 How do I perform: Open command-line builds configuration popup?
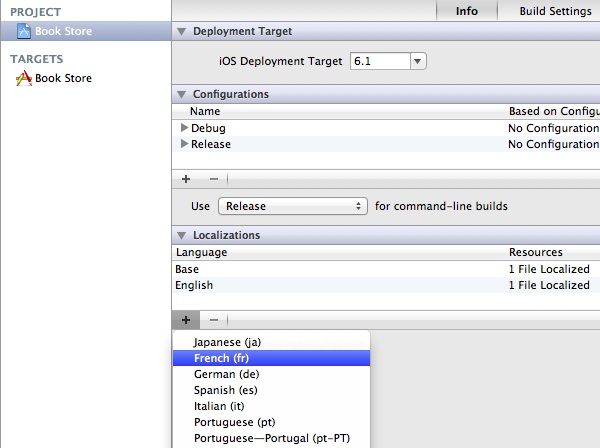293,207
